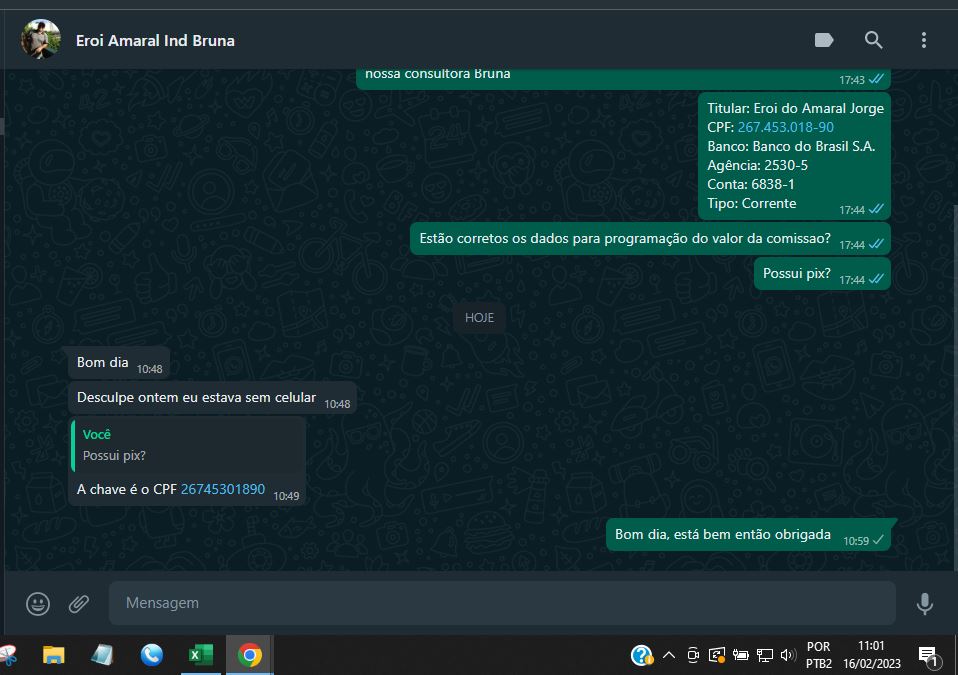The height and width of the screenshot is (675, 958).
Task: Search within this conversation
Action: (873, 40)
